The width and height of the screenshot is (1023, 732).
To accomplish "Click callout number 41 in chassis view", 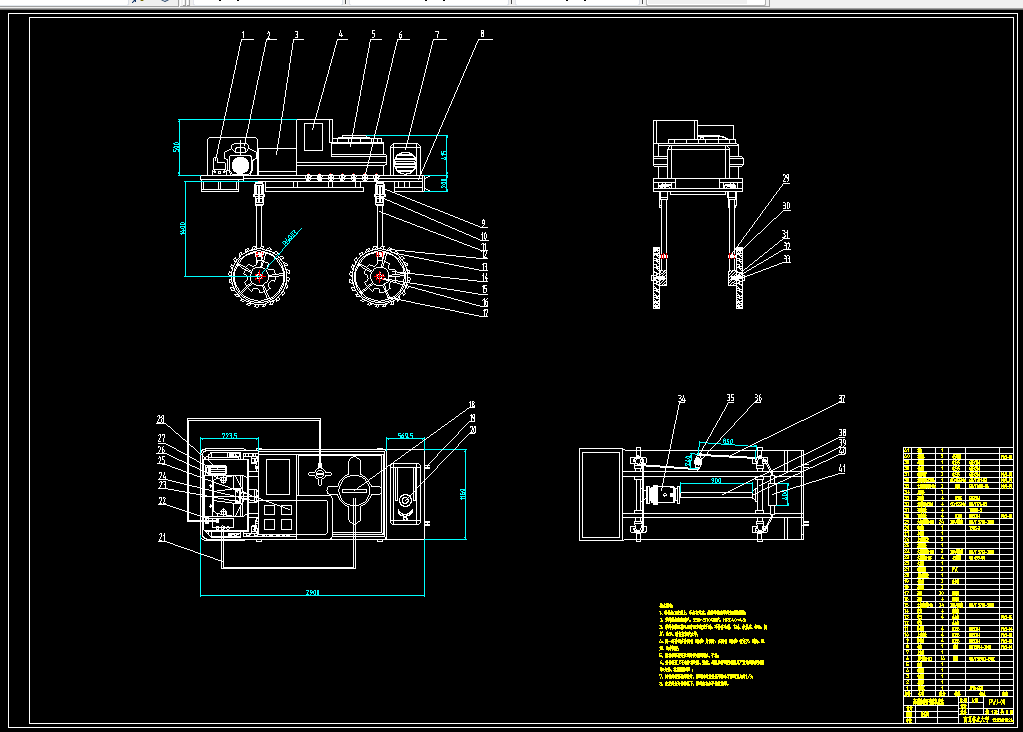I will click(x=842, y=468).
